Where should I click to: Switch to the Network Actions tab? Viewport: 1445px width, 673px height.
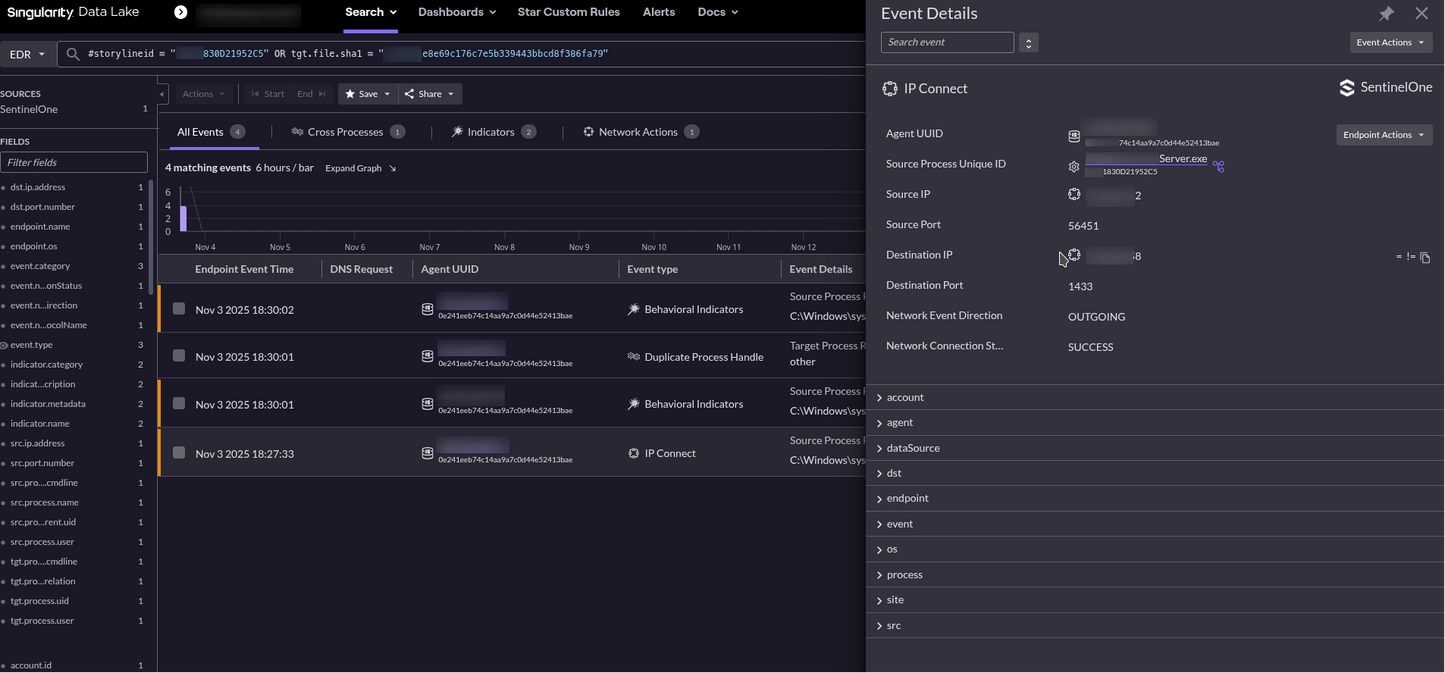click(640, 131)
